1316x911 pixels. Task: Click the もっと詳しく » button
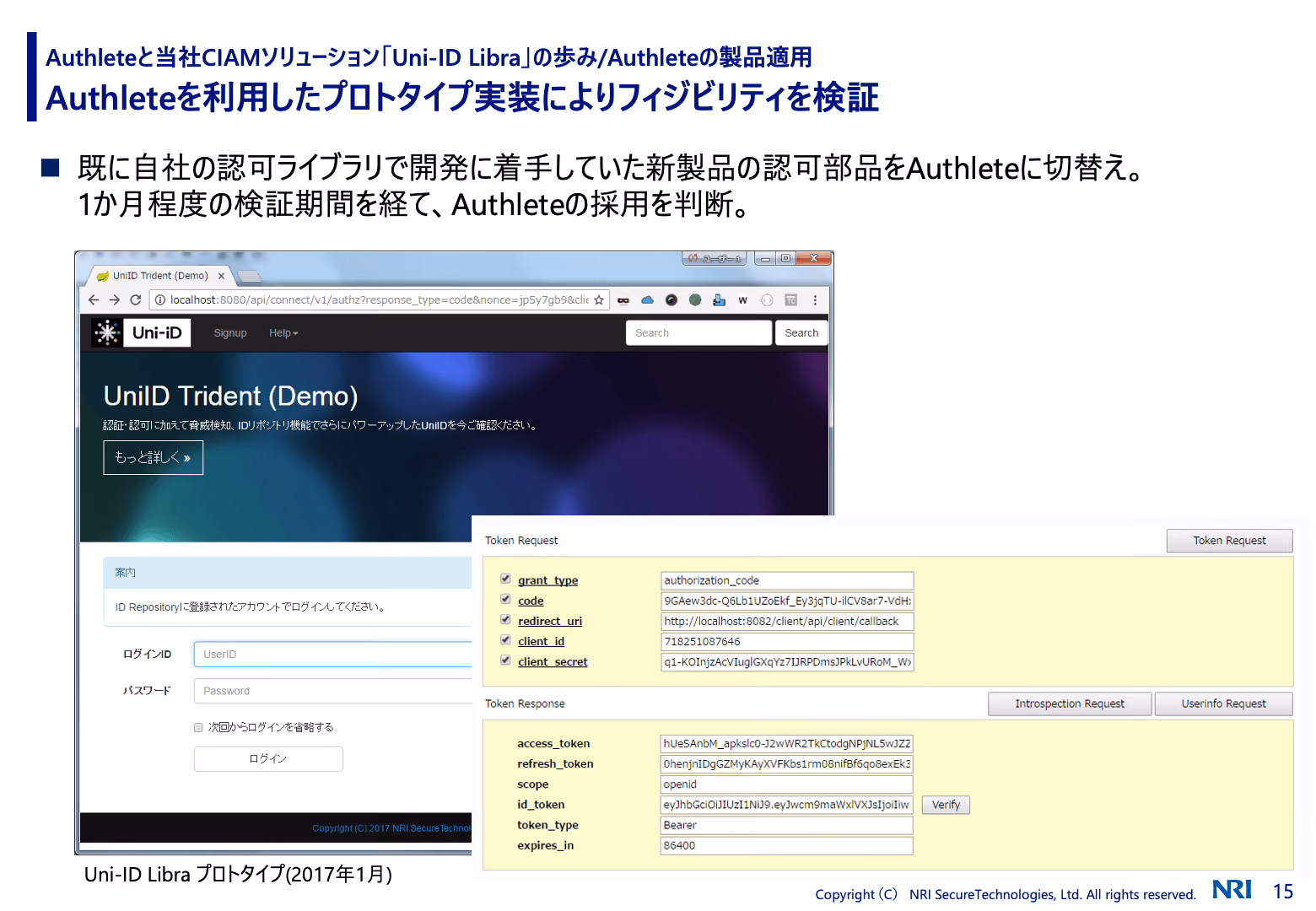click(x=153, y=457)
